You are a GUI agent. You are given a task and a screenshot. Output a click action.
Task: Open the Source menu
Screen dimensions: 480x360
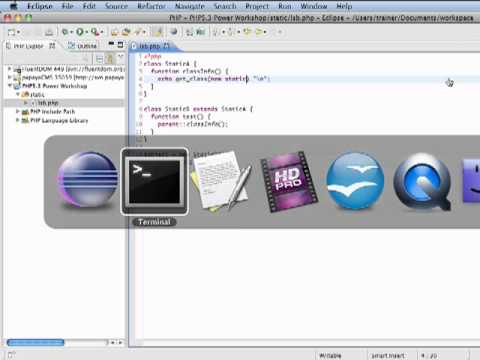(116, 6)
